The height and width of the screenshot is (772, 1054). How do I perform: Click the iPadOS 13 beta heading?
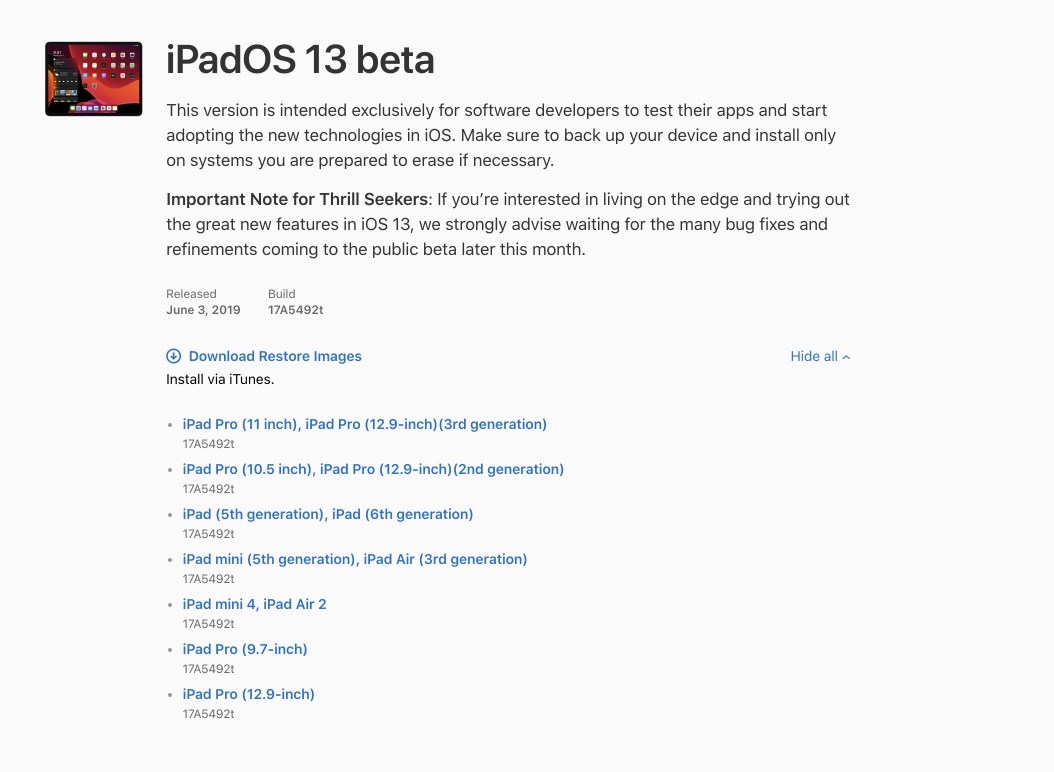pyautogui.click(x=300, y=60)
